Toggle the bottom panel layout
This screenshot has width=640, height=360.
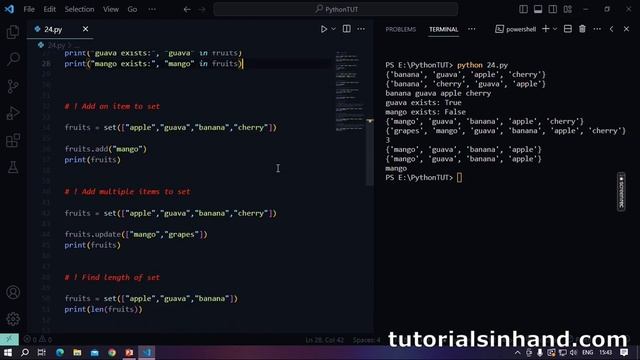point(538,9)
